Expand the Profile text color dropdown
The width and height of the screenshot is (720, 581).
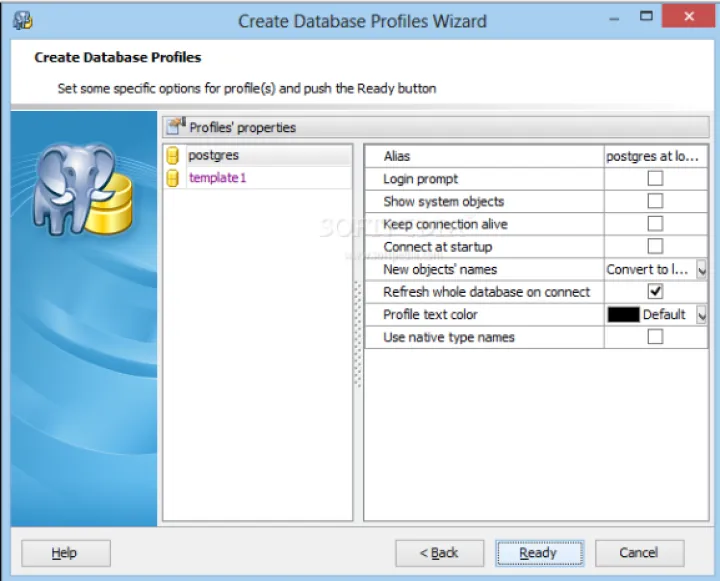(701, 315)
